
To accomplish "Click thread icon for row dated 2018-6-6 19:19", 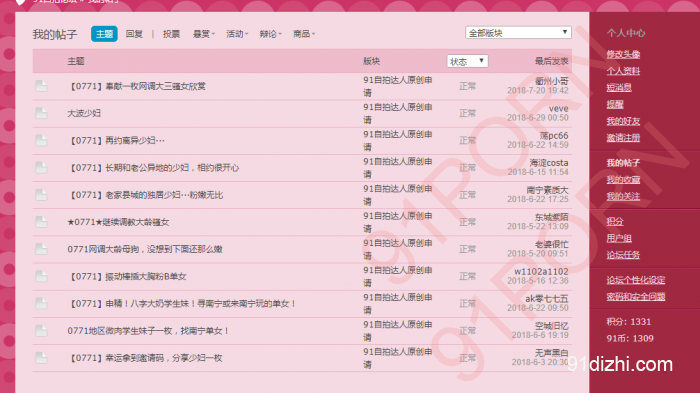I will coord(42,331).
